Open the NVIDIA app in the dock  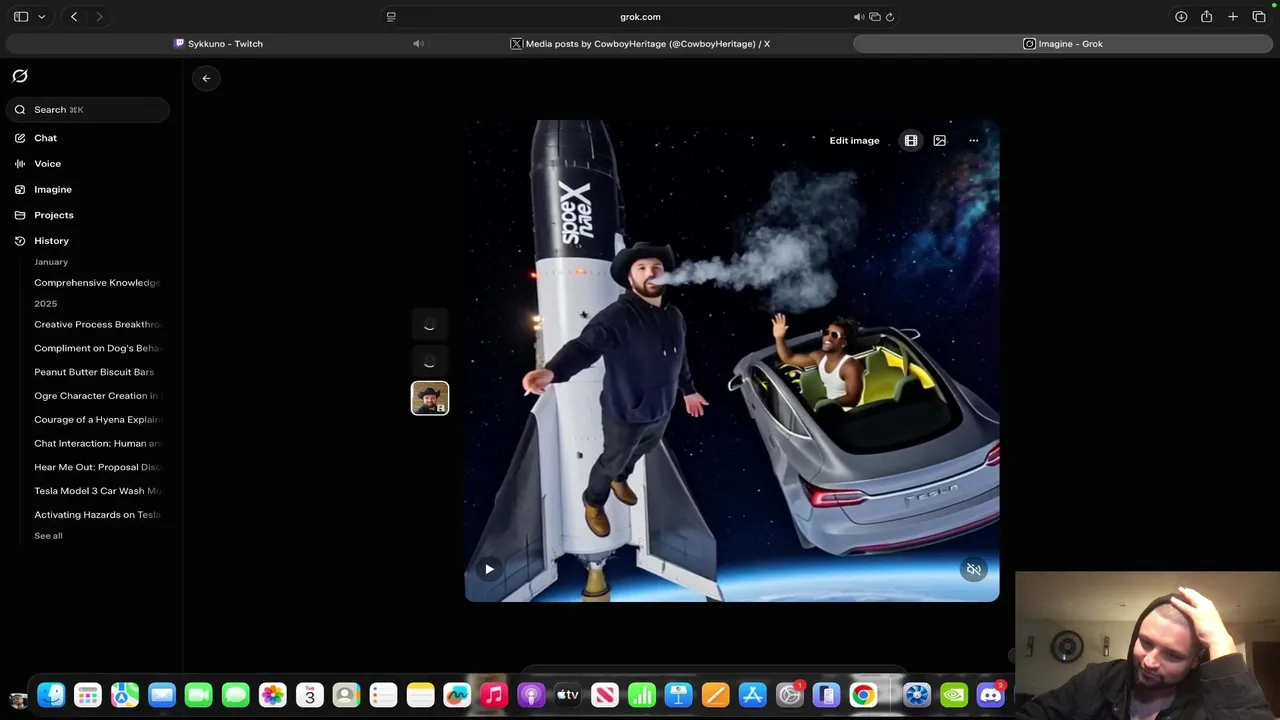954,695
